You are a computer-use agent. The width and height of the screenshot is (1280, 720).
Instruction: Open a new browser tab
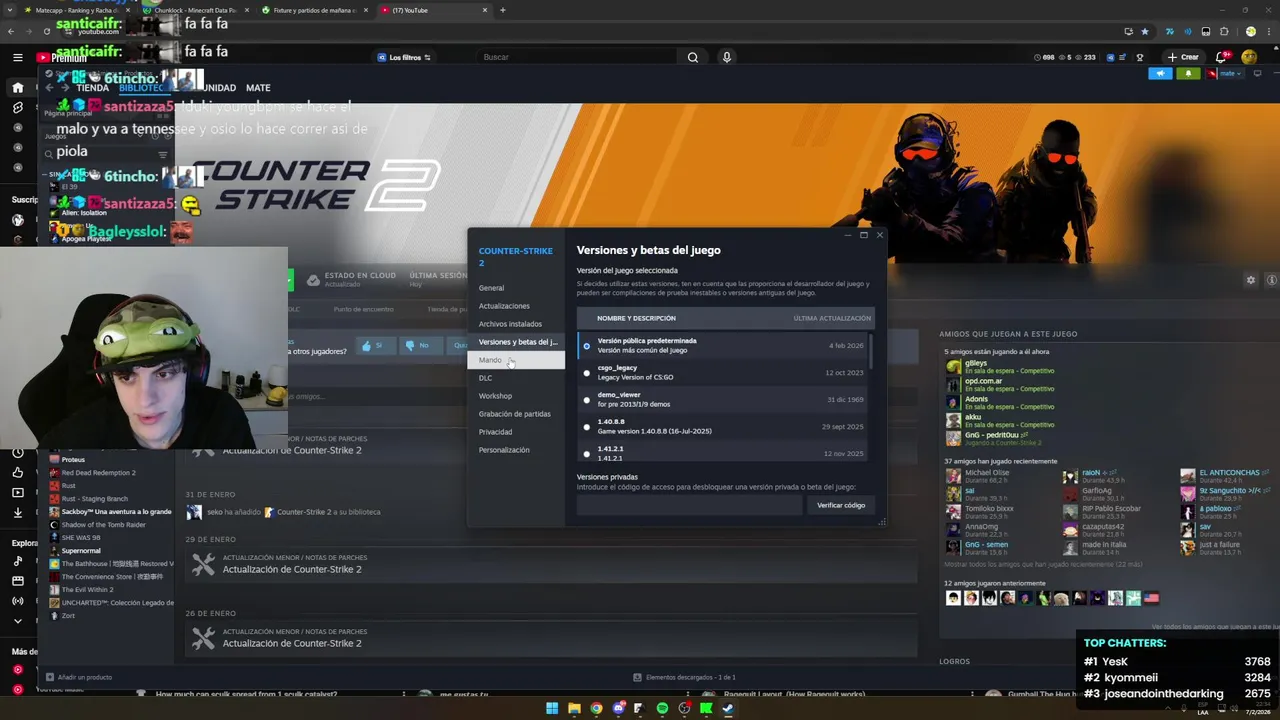(x=503, y=10)
